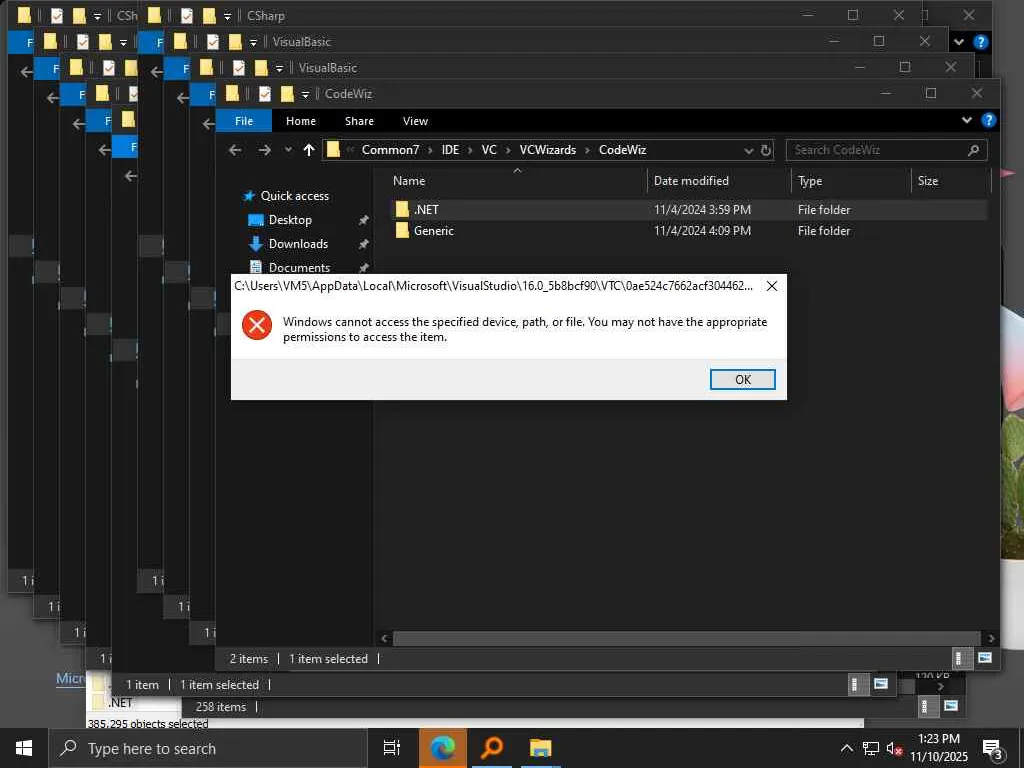Open Share ribbon tab in CodeWiz window
Screen dimensions: 1024x768
(359, 121)
